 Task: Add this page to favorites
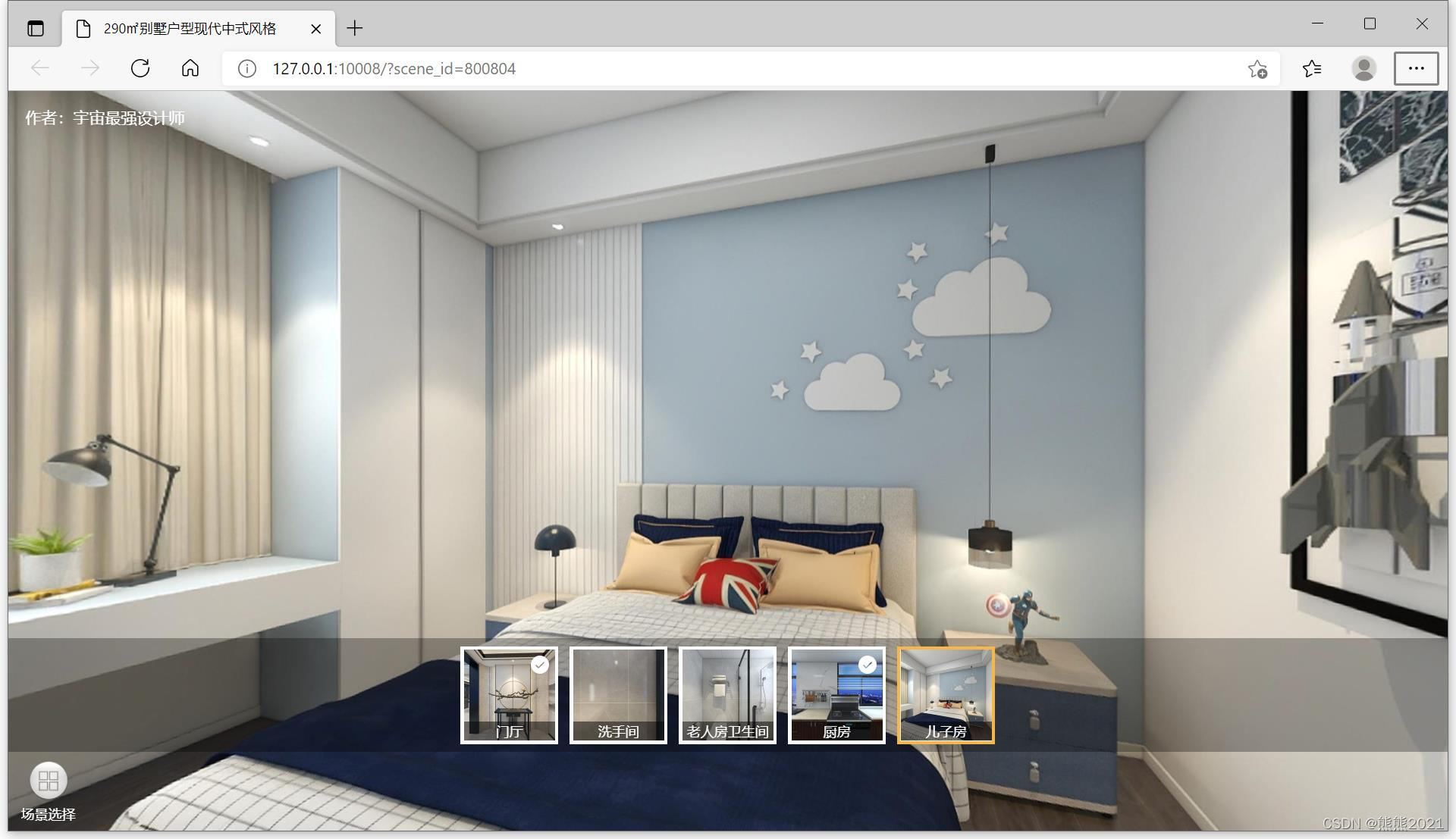click(x=1257, y=69)
